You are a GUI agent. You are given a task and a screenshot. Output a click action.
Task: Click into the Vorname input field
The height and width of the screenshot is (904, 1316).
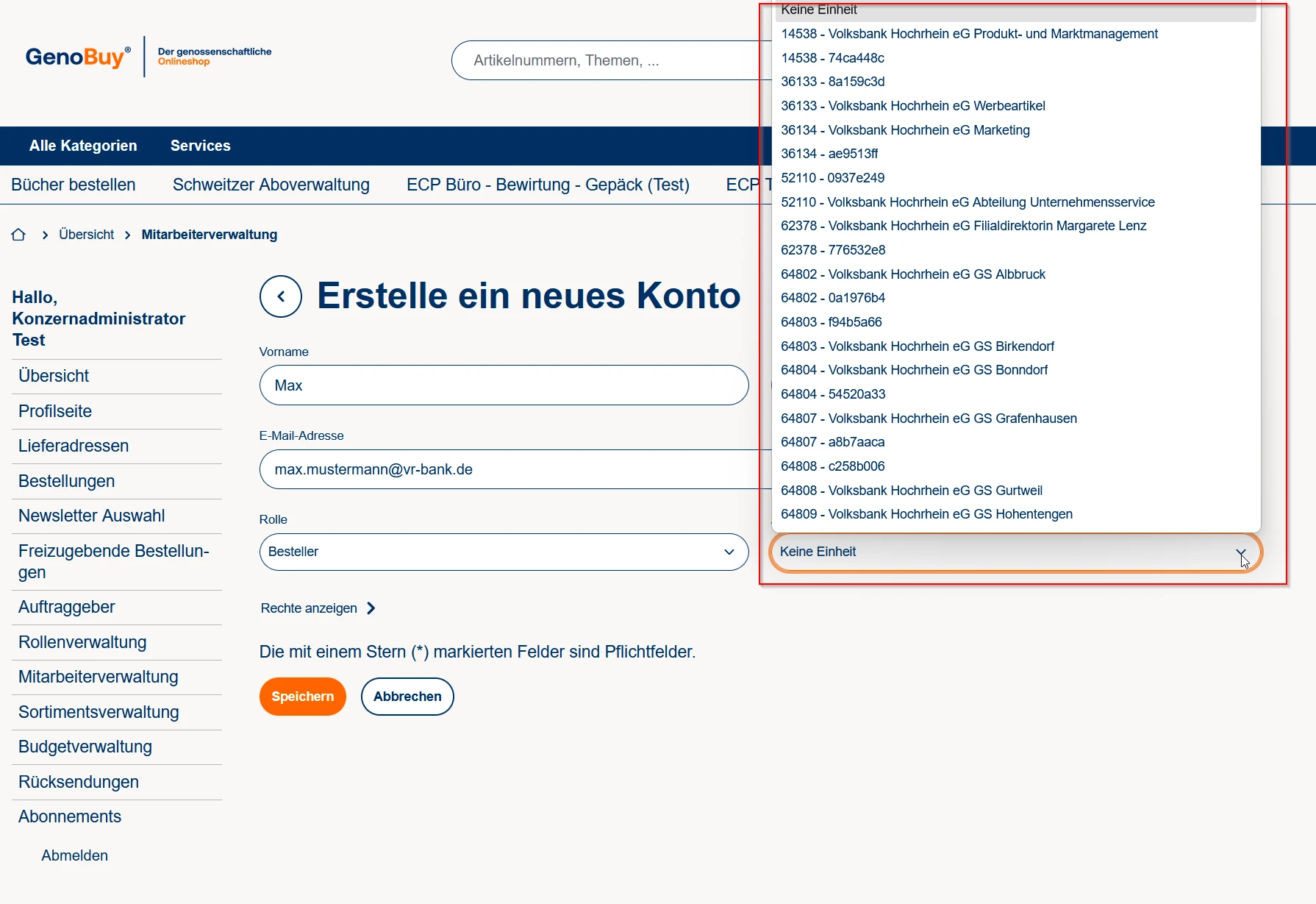coord(504,385)
